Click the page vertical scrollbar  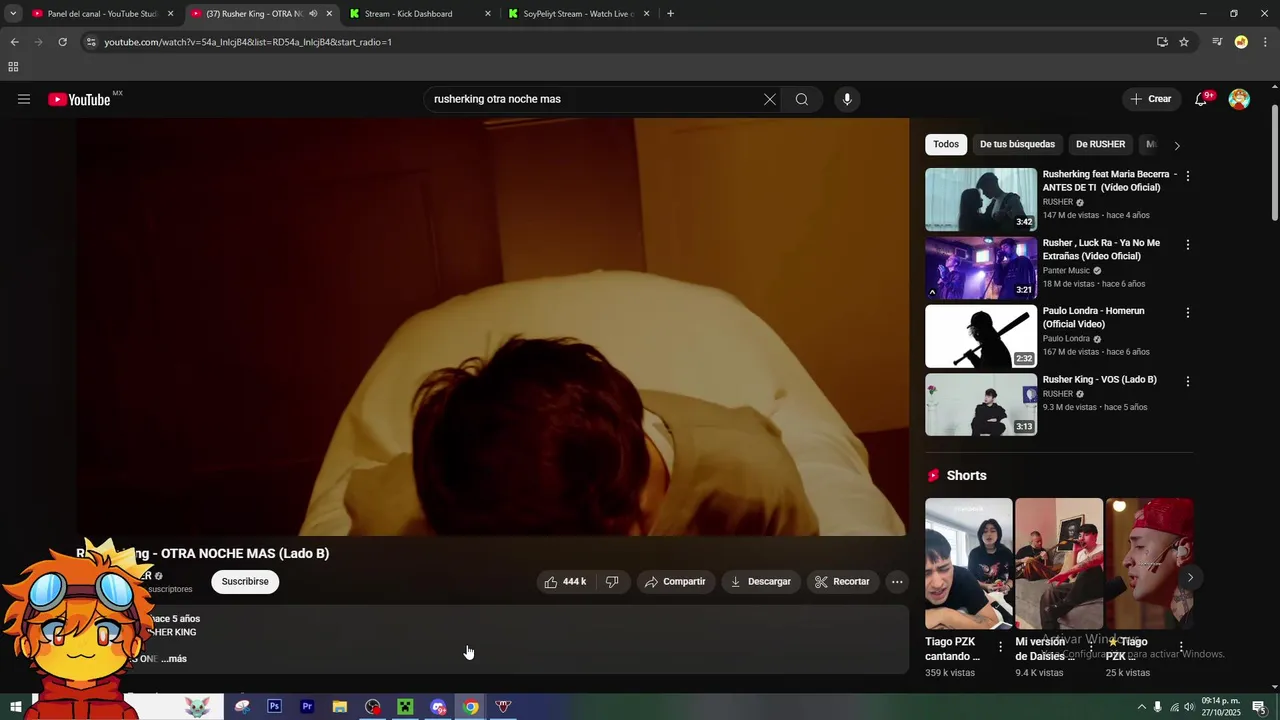[x=1274, y=163]
